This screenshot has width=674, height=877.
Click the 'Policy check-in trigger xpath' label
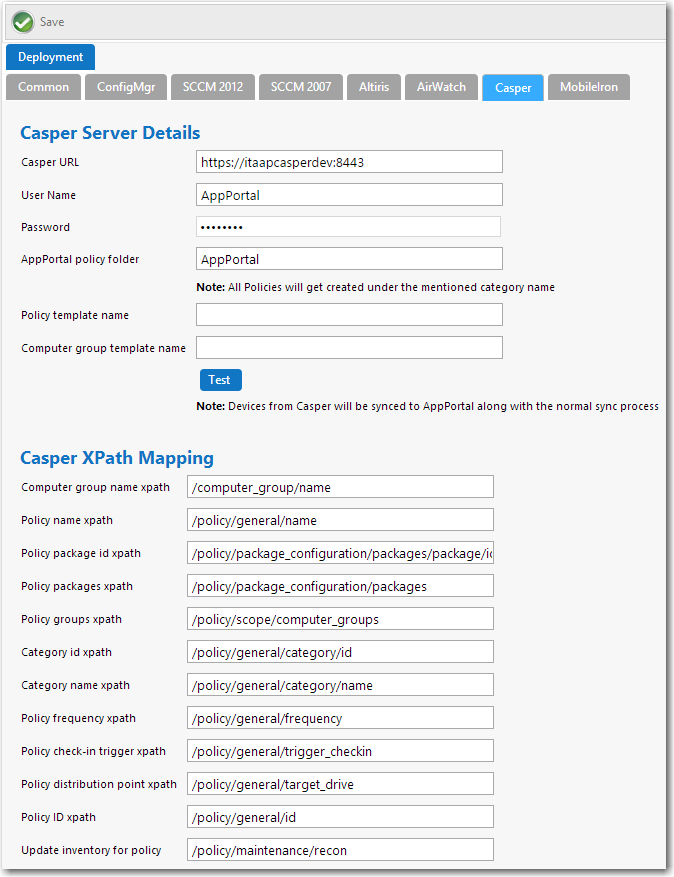(x=93, y=751)
